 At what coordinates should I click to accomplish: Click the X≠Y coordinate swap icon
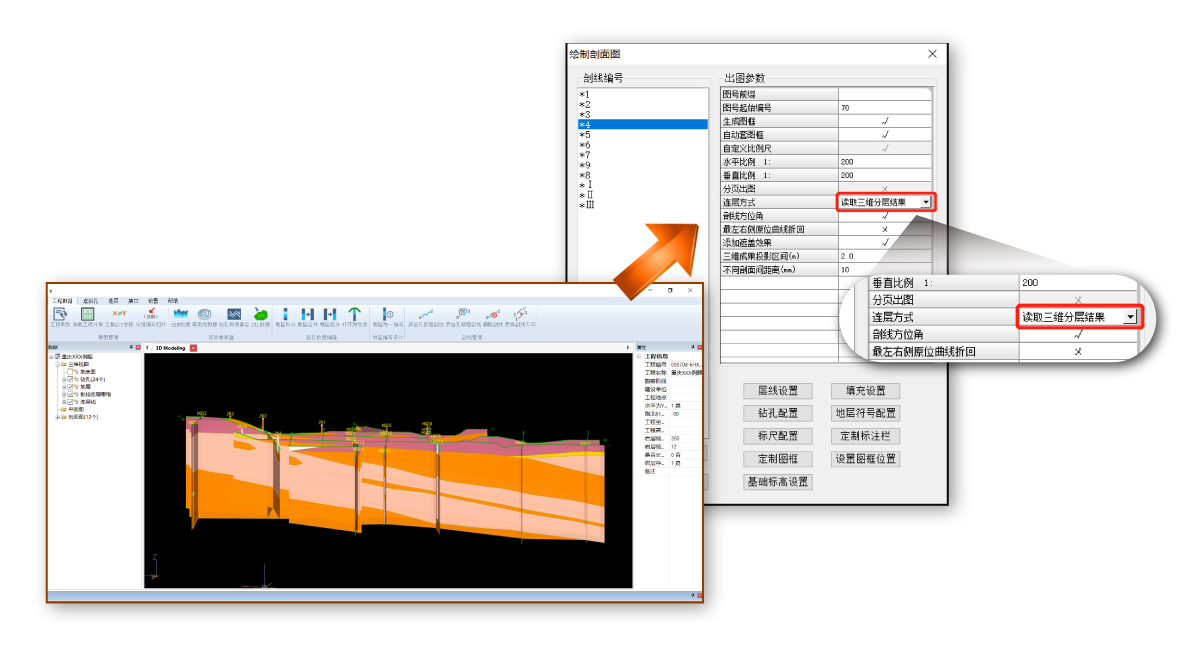coord(119,313)
